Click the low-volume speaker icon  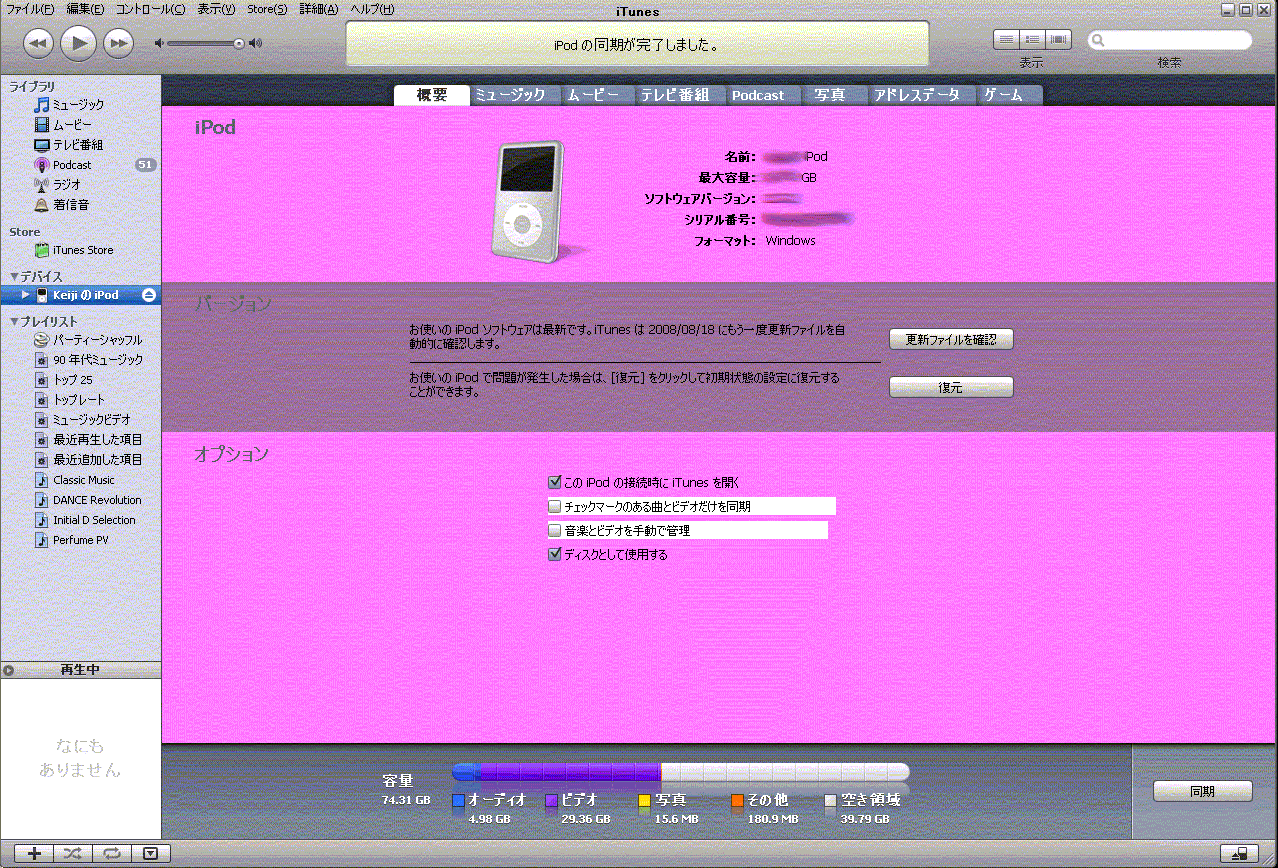point(159,43)
